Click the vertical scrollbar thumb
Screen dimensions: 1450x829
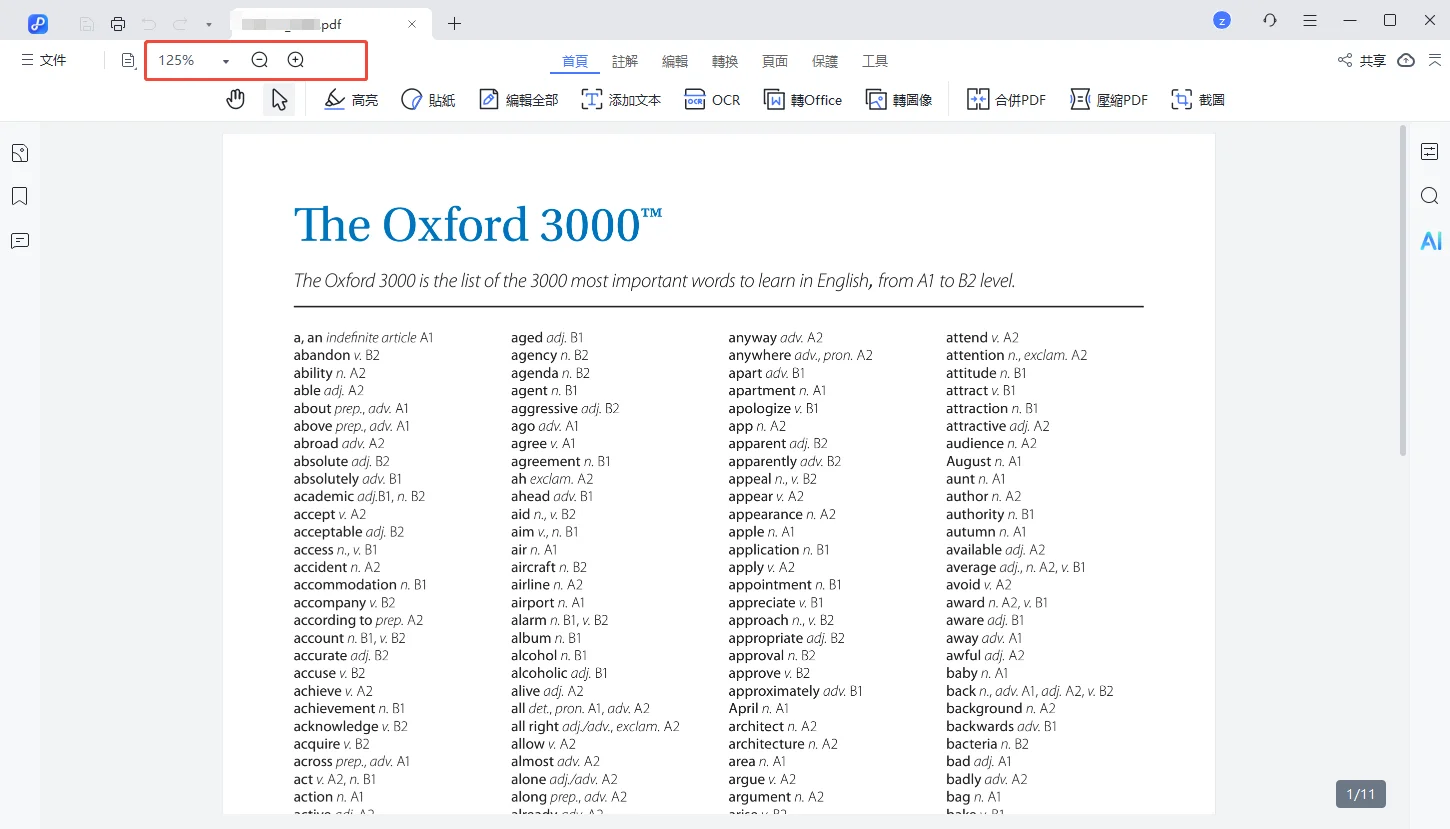point(1403,290)
